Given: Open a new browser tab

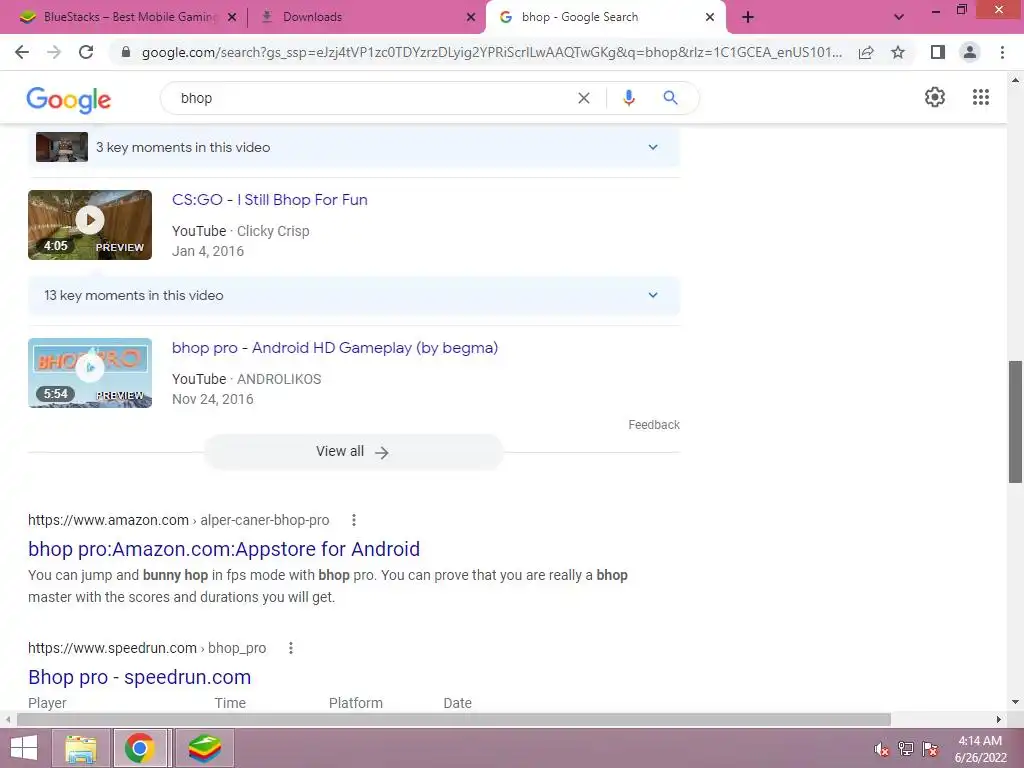Looking at the screenshot, I should pos(748,17).
